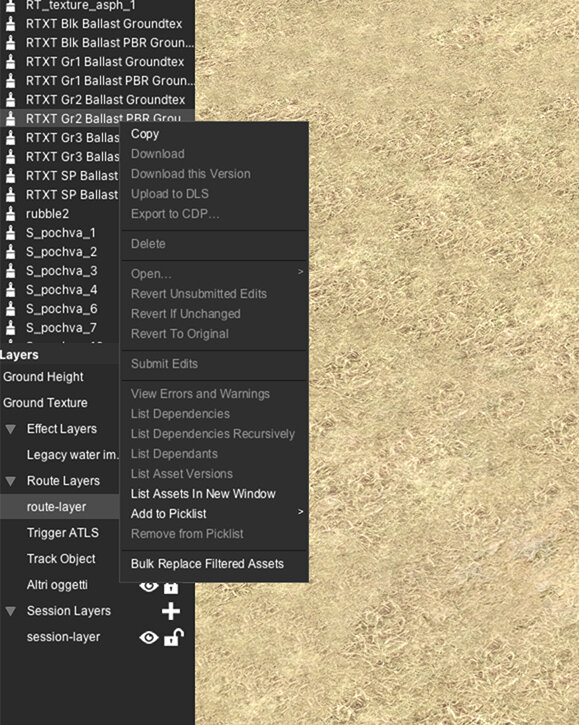
Task: Collapse the Route Layers group
Action: (11, 481)
